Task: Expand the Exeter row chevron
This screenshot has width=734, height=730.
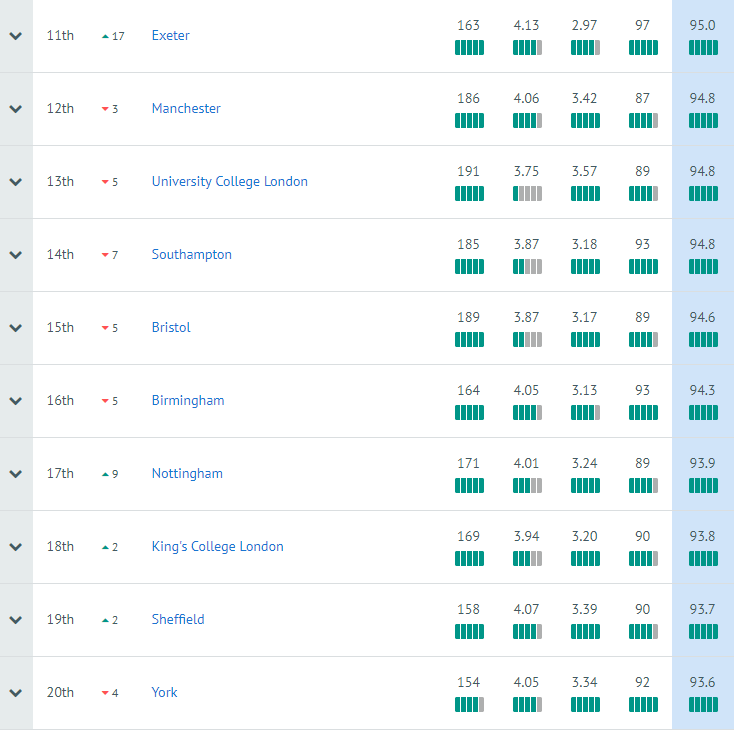Action: coord(16,36)
